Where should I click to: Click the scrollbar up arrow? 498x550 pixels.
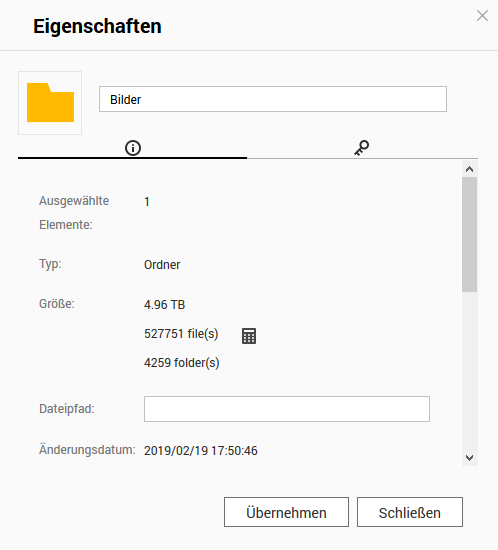tap(470, 169)
